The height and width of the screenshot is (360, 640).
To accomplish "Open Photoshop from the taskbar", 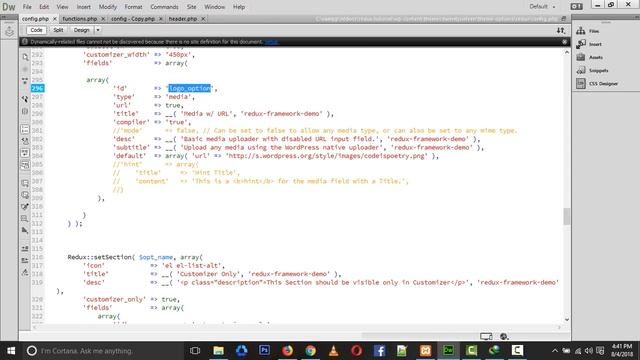I will (x=264, y=351).
